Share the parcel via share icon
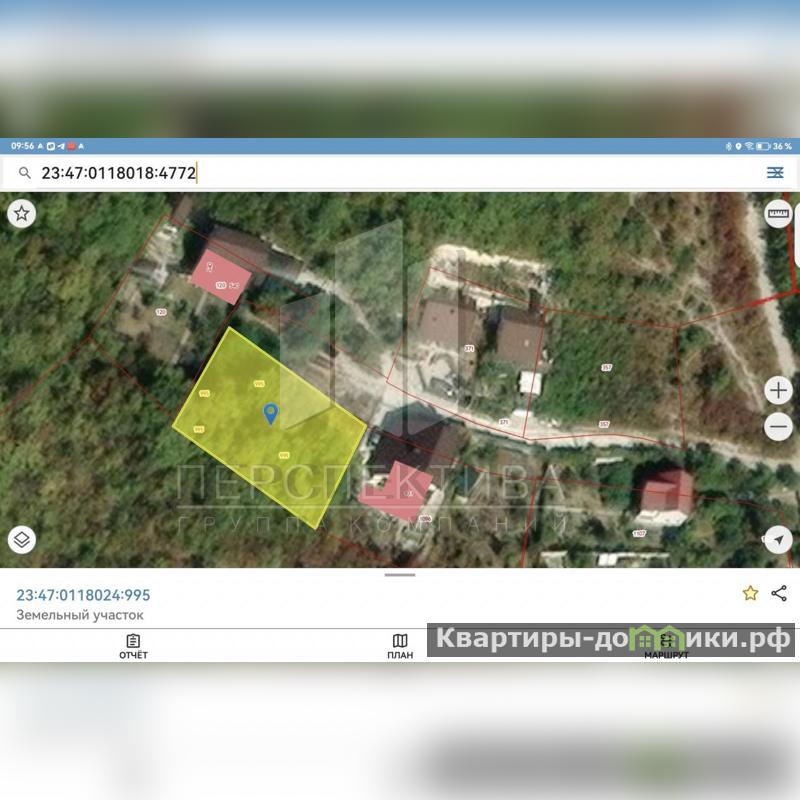800x800 pixels. tap(779, 593)
